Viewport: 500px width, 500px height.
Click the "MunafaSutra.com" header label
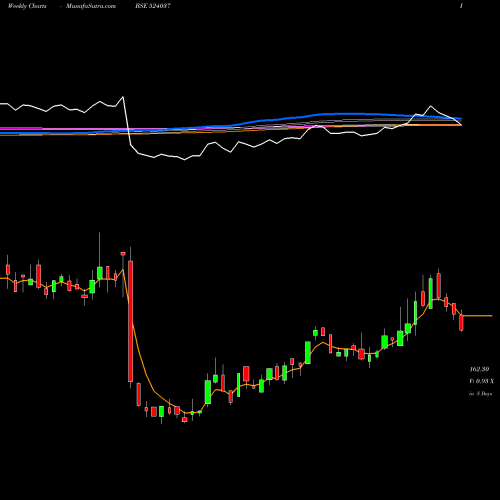pos(91,6)
